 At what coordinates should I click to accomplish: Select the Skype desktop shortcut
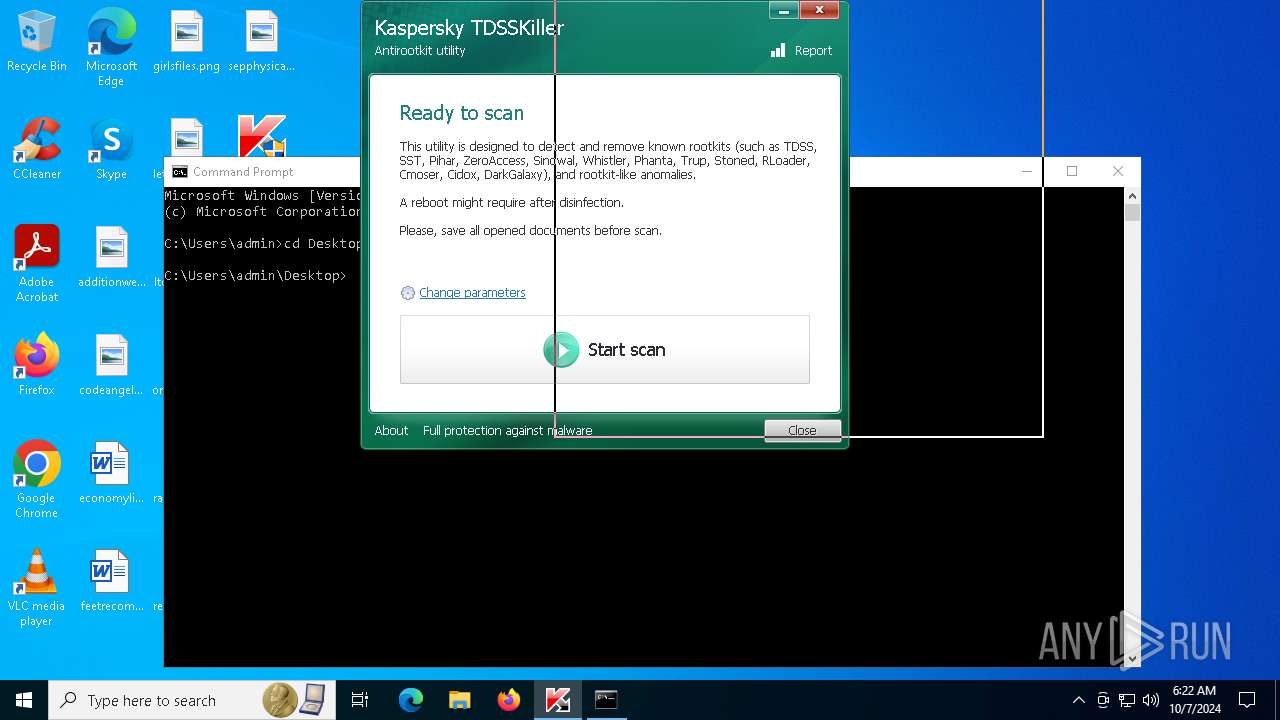tap(111, 149)
